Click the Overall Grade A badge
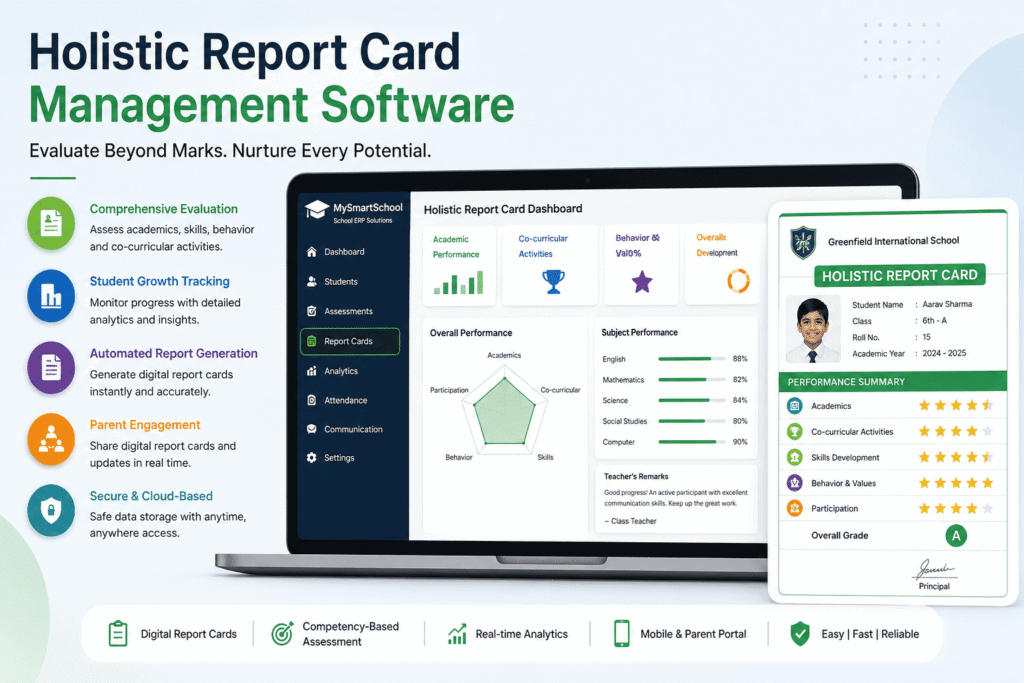The width and height of the screenshot is (1024, 683). pyautogui.click(x=956, y=535)
